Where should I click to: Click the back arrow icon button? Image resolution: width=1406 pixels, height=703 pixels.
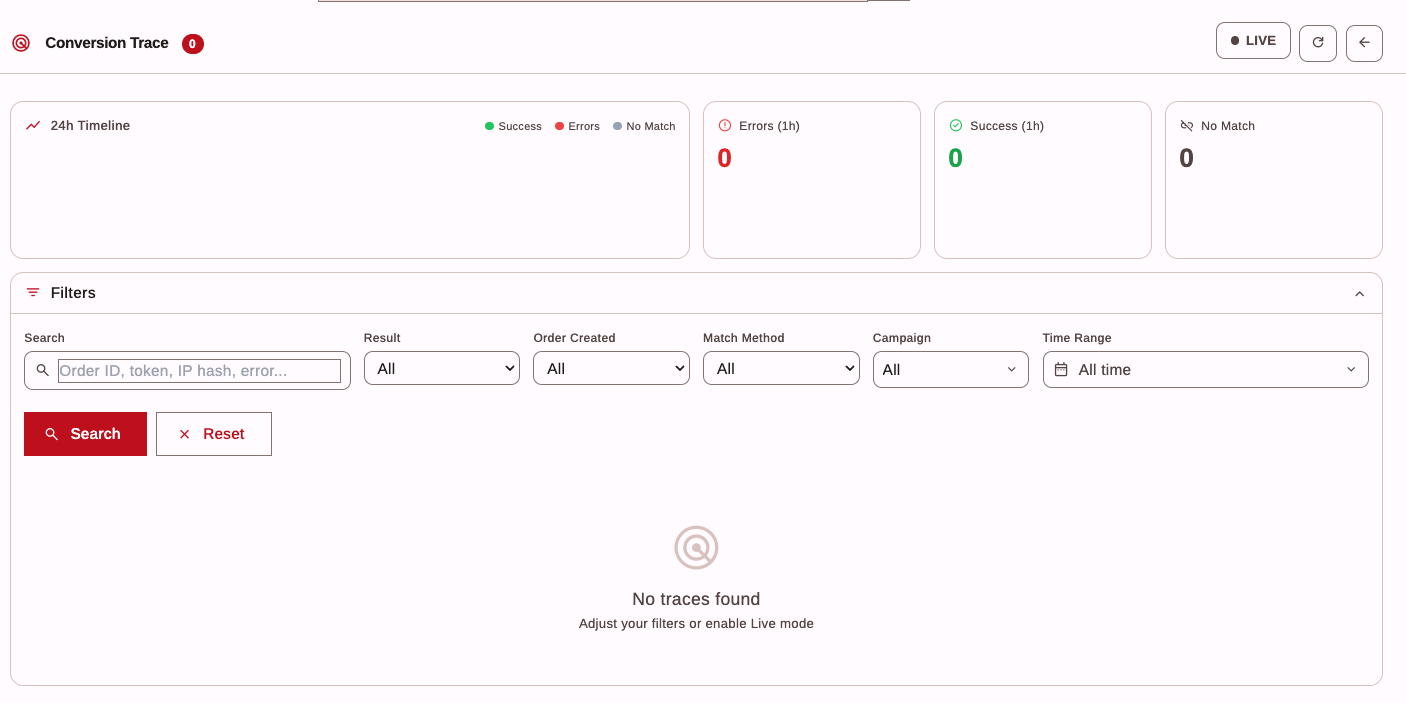(x=1364, y=43)
